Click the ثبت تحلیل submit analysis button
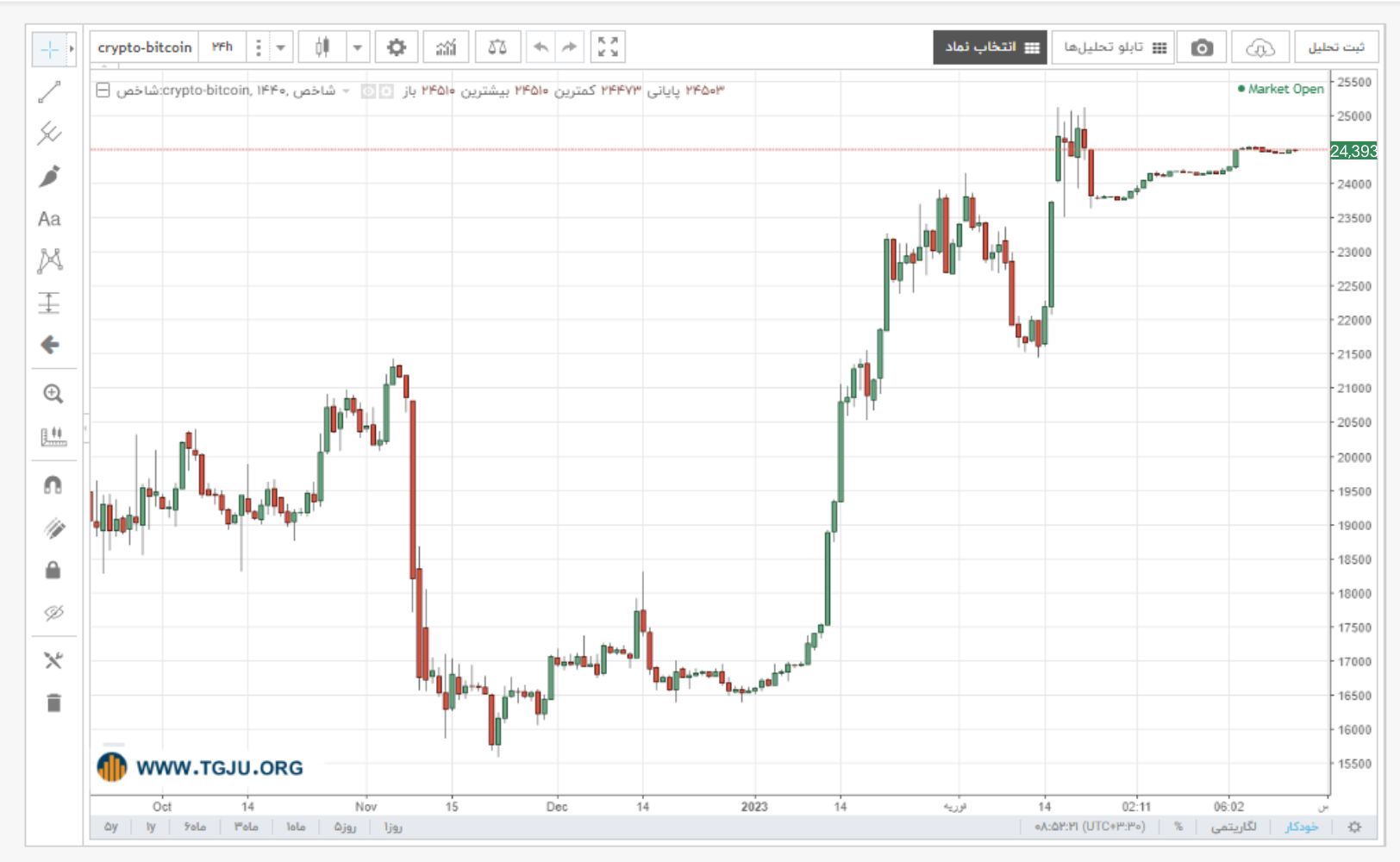This screenshot has width=1400, height=862. (1335, 47)
